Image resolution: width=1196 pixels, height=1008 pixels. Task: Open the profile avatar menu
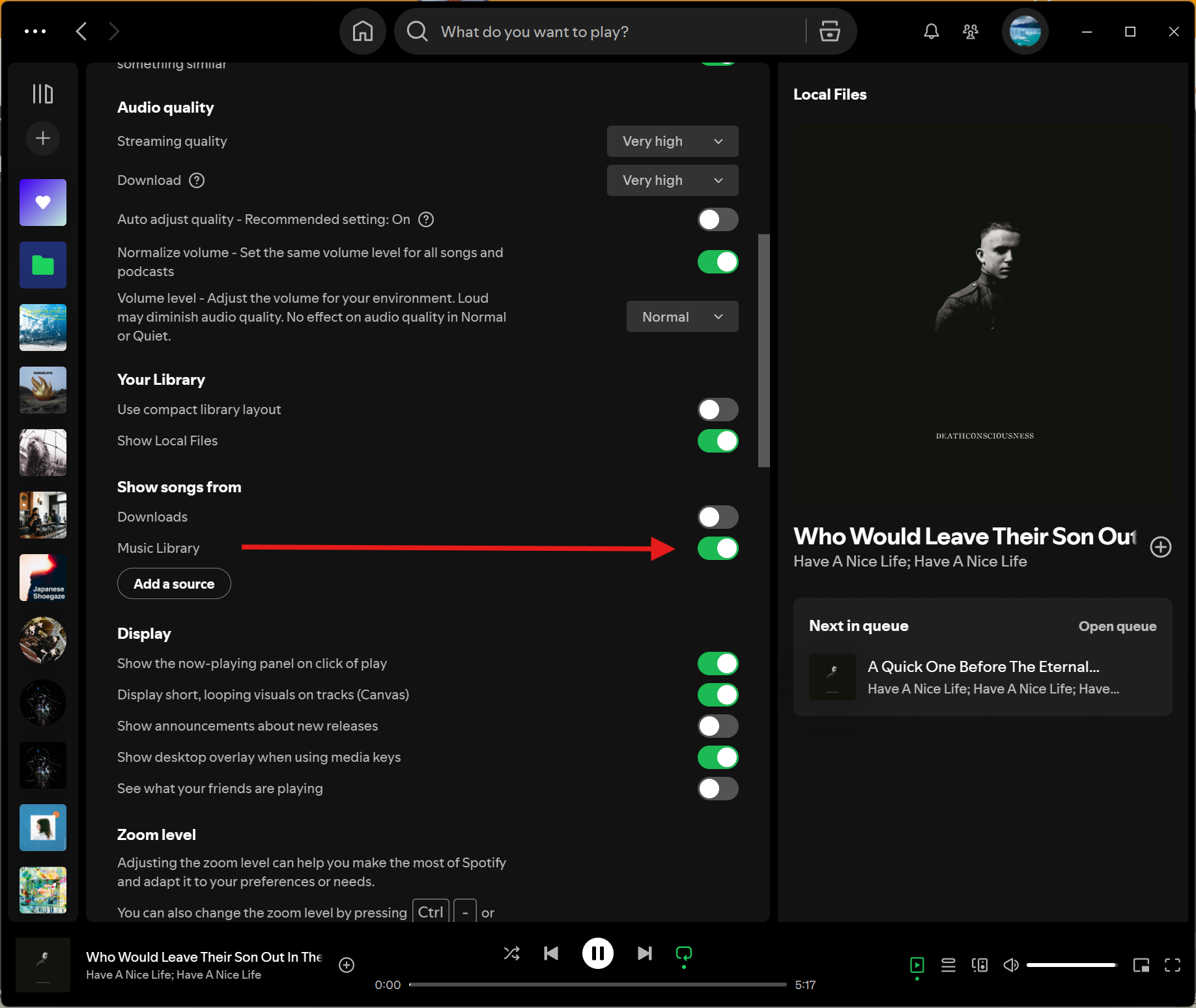coord(1025,31)
